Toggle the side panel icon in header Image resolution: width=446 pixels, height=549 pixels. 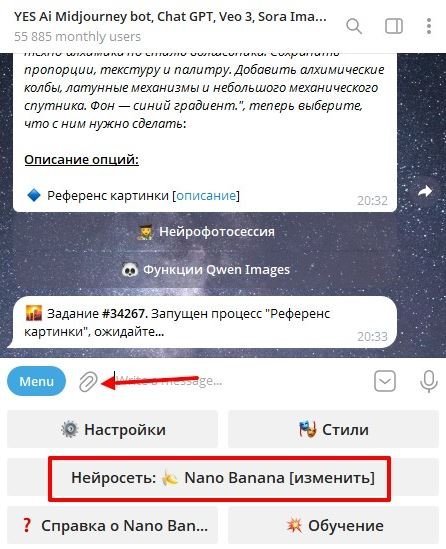coord(394,26)
